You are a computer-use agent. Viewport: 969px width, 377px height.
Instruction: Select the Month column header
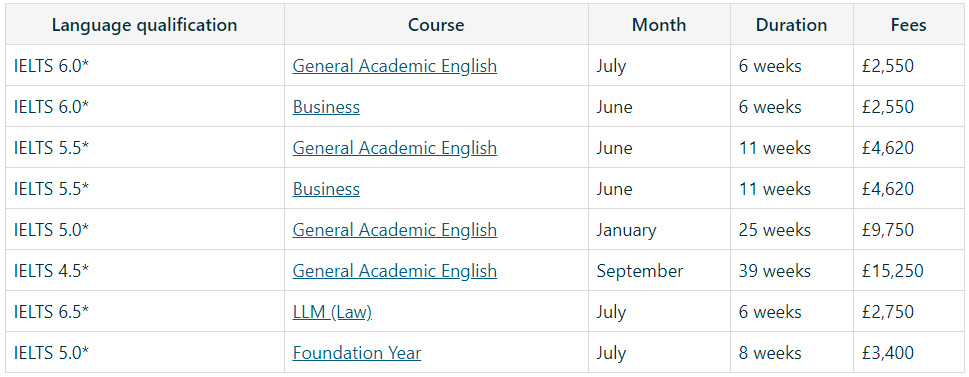659,25
